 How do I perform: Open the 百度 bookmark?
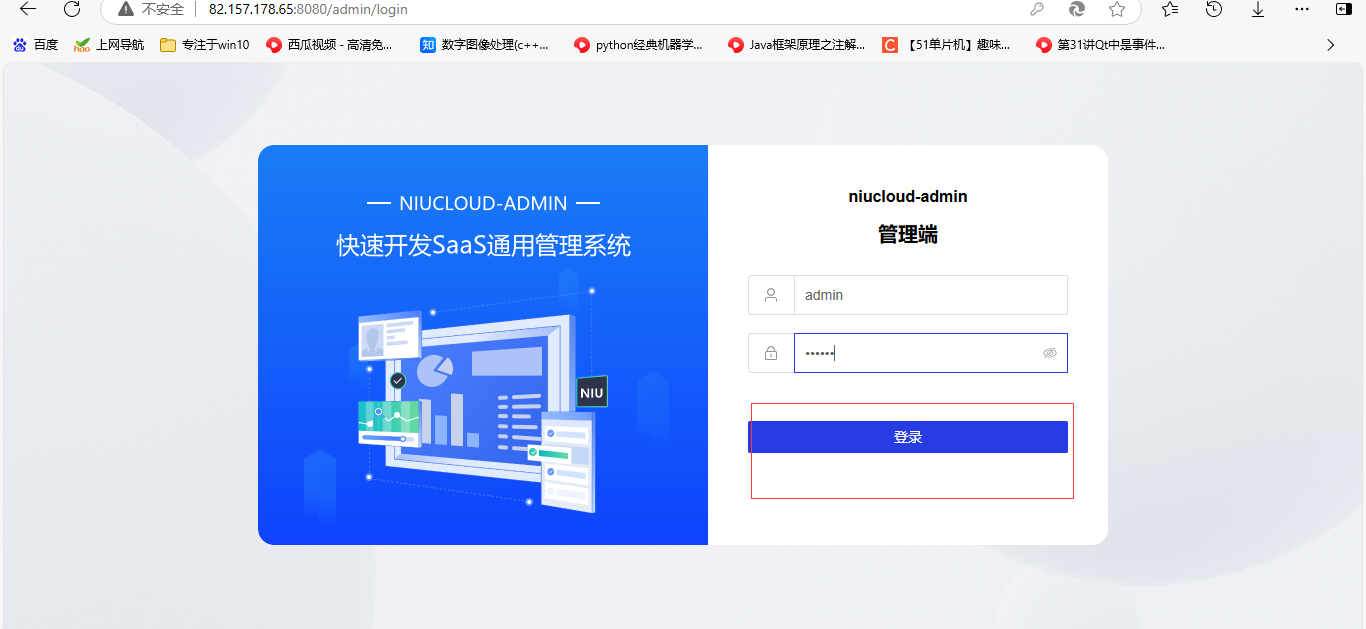(35, 45)
